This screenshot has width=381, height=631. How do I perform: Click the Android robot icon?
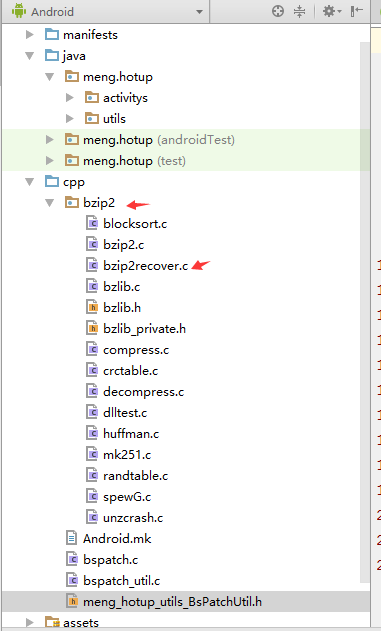(x=19, y=11)
